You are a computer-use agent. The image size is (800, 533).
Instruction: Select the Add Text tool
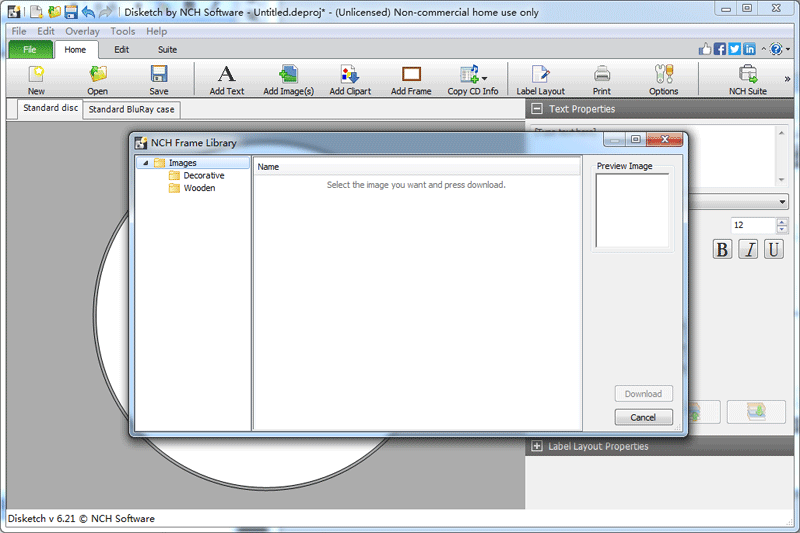tap(227, 80)
